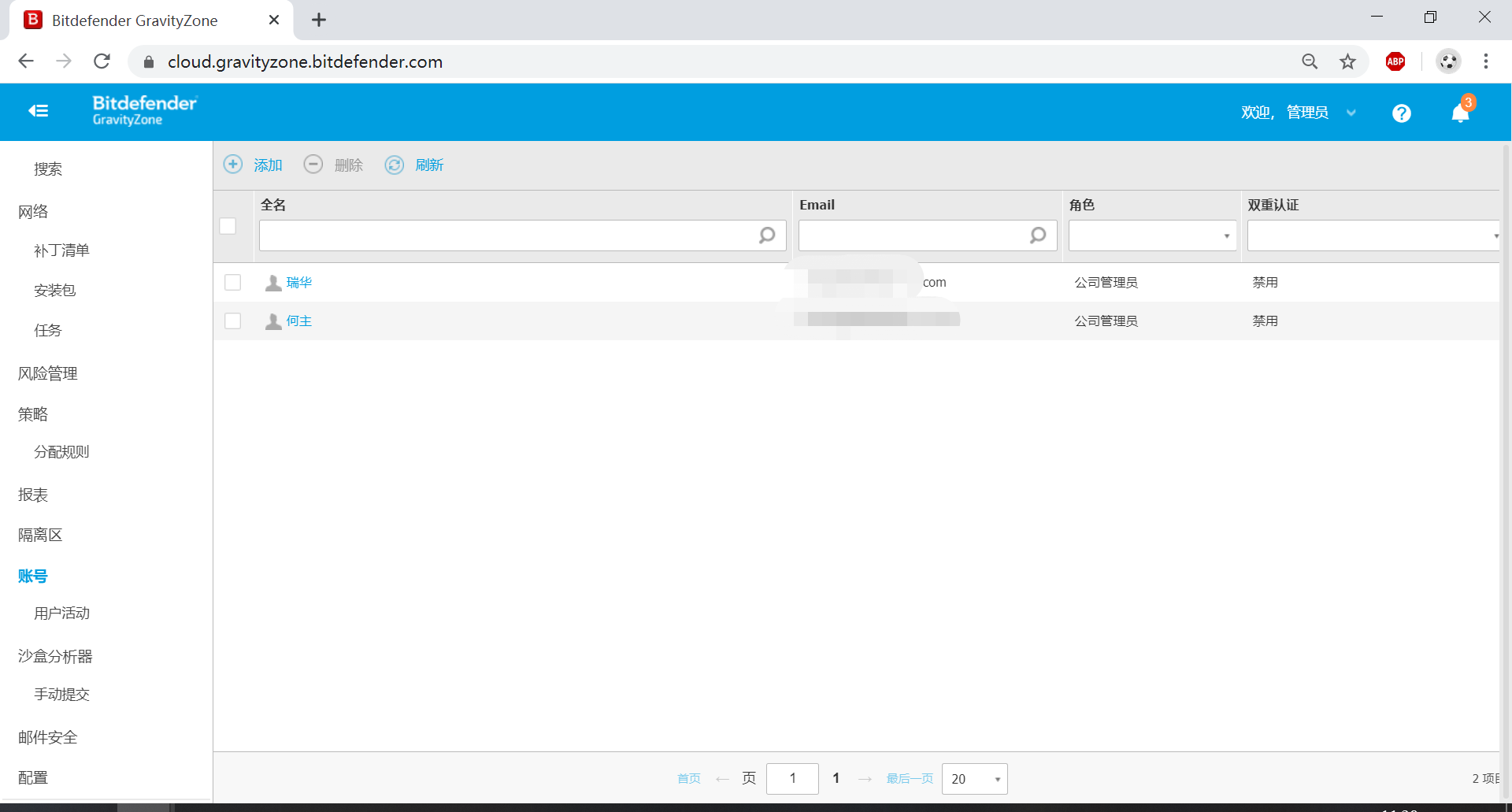
Task: Open the 双重认证 filter dropdown
Action: [1374, 235]
